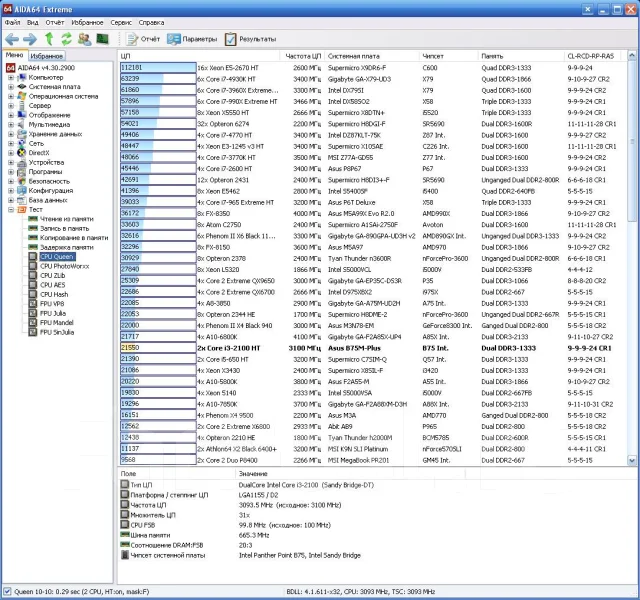Open the Сервис menu
The image size is (640, 600).
click(121, 22)
